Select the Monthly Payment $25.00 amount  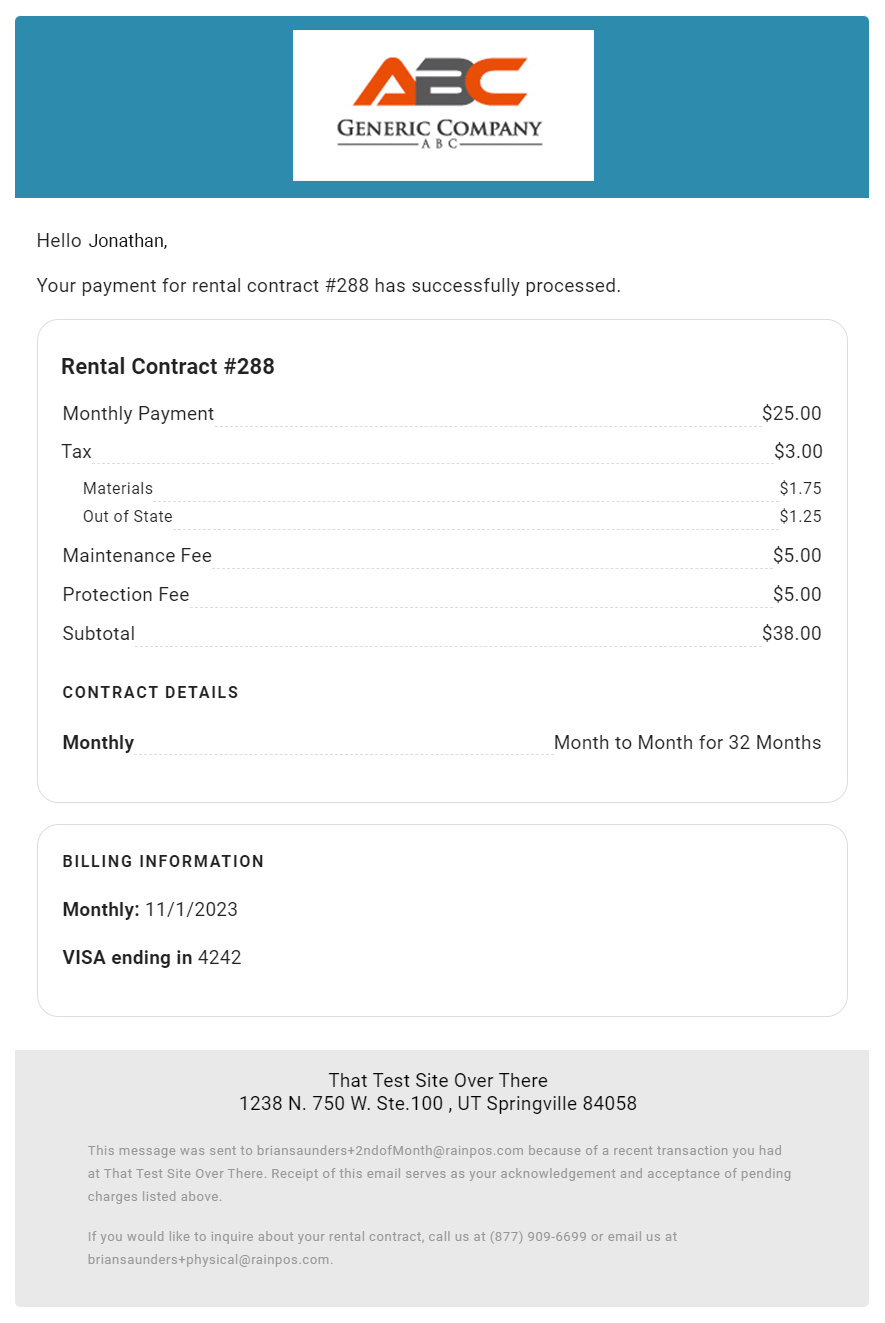[791, 413]
